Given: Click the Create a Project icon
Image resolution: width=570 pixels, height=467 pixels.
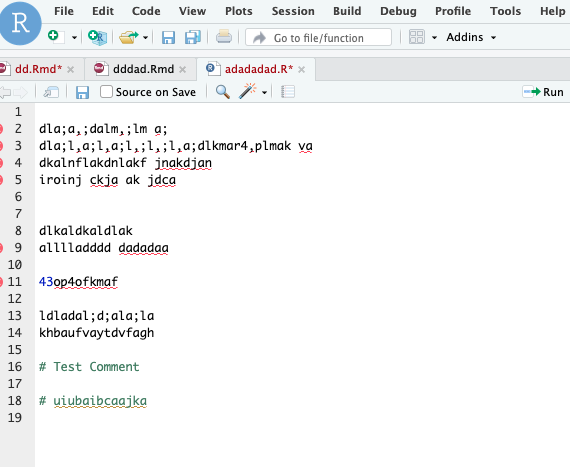Looking at the screenshot, I should pos(97,37).
